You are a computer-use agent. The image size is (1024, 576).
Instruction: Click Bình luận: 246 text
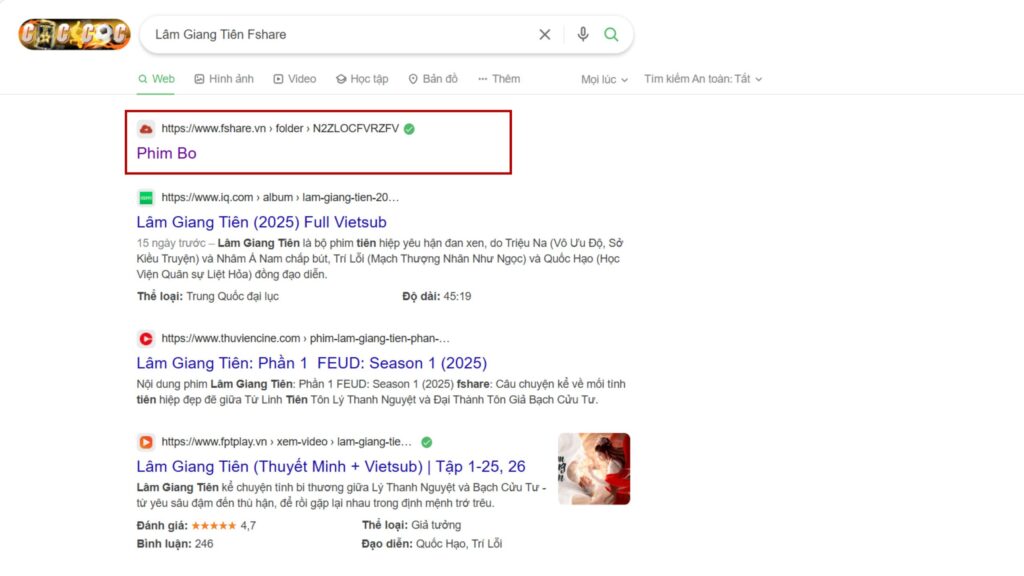pos(175,543)
